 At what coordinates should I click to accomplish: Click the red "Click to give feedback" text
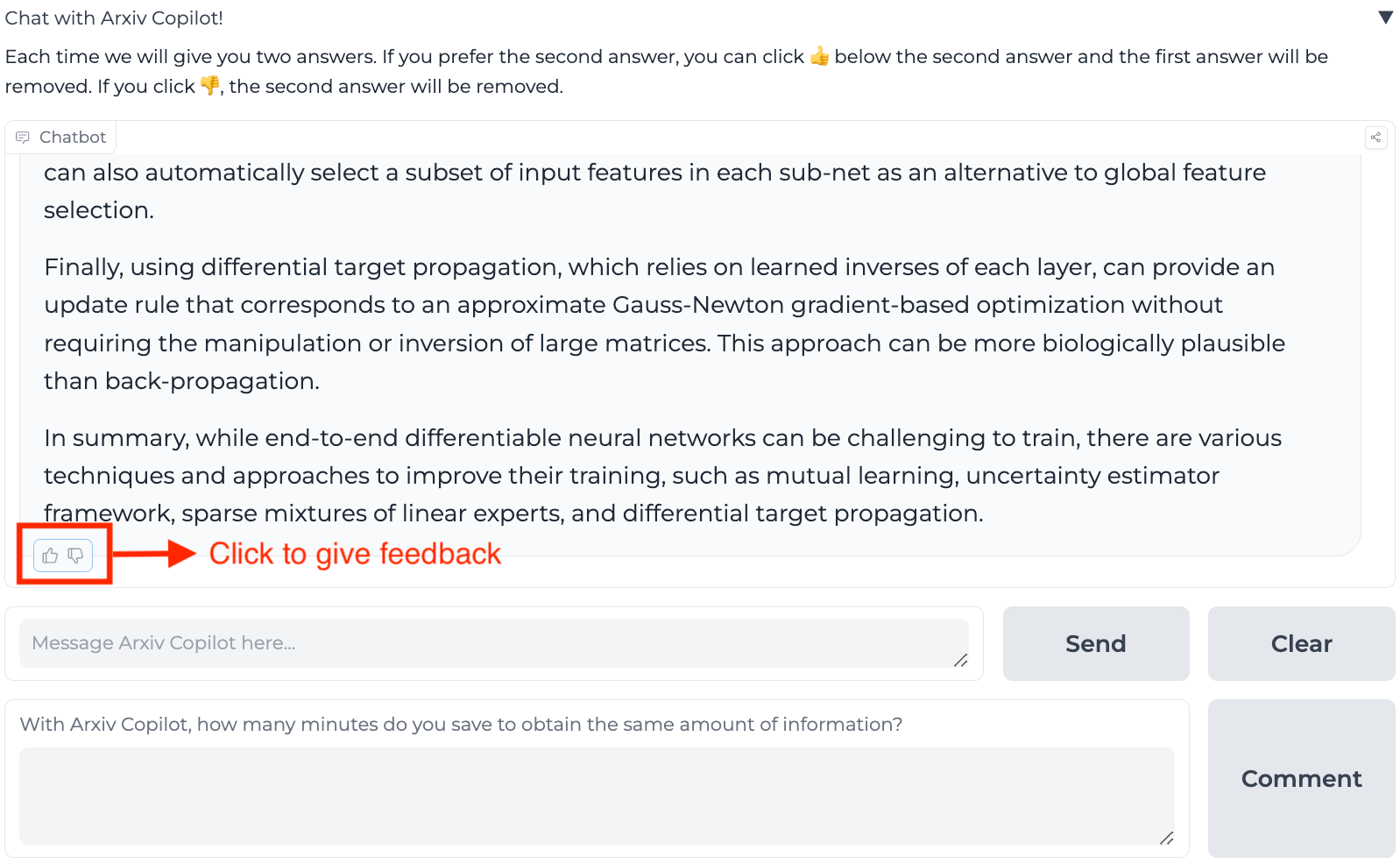tap(355, 554)
